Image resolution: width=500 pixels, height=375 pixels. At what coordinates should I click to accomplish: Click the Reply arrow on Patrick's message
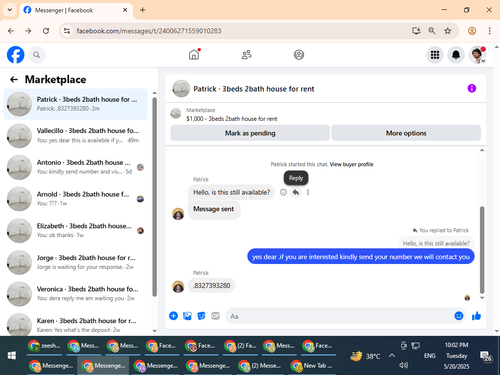[296, 192]
